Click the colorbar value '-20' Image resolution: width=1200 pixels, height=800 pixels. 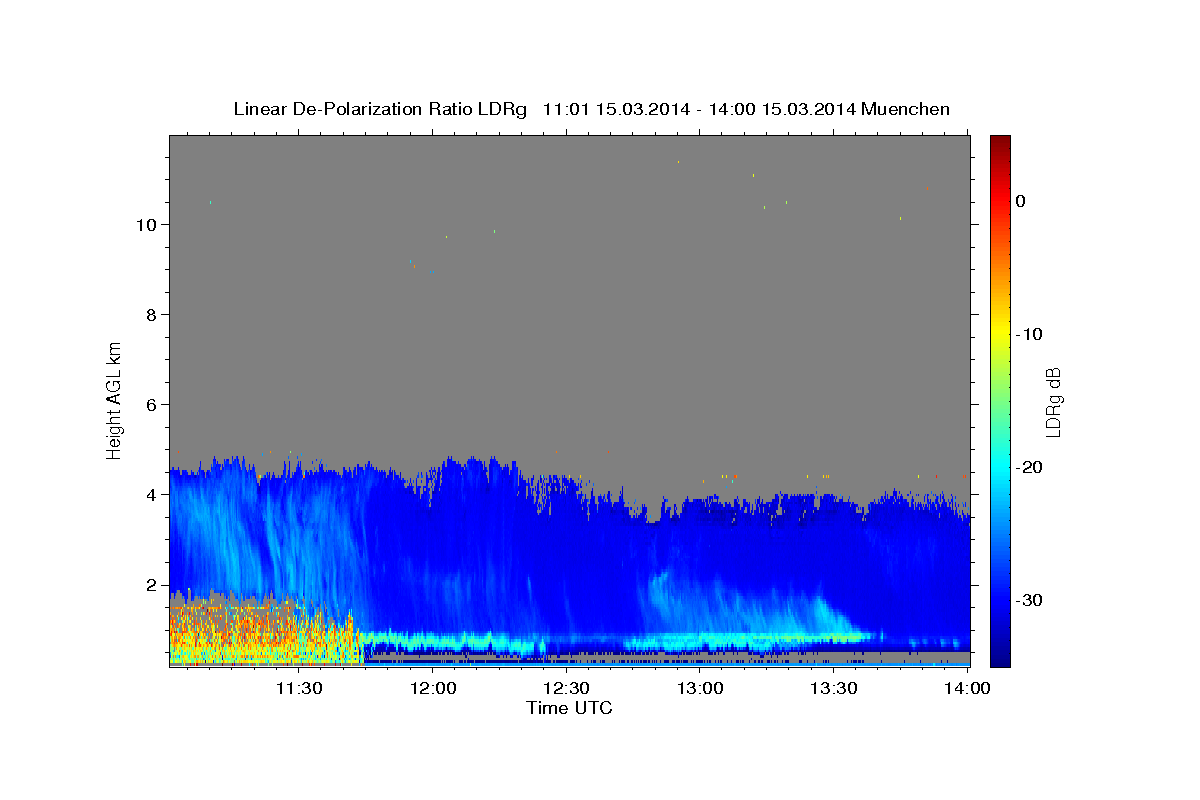click(x=1029, y=467)
